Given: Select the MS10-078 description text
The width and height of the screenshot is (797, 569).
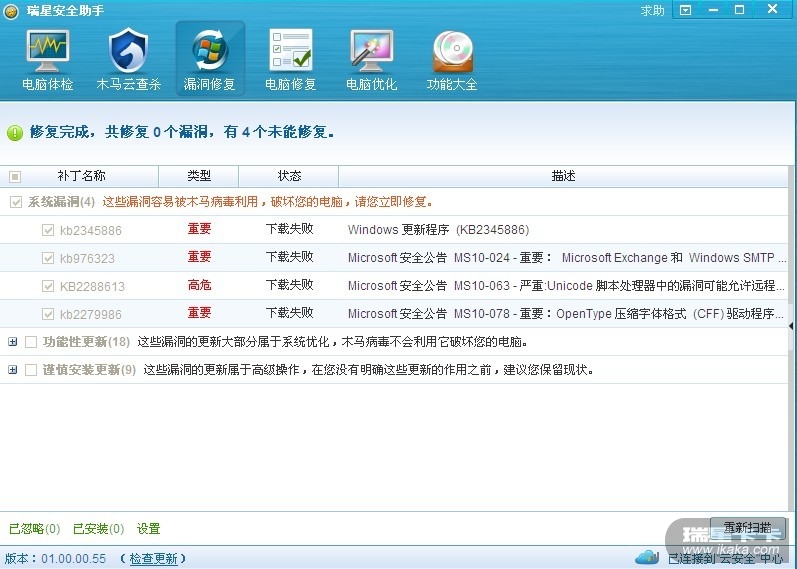Looking at the screenshot, I should coord(566,314).
